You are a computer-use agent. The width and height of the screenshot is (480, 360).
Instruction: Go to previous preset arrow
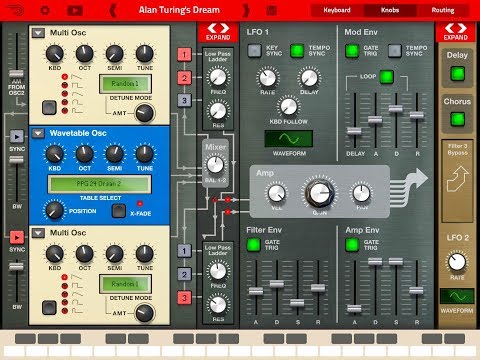point(113,11)
